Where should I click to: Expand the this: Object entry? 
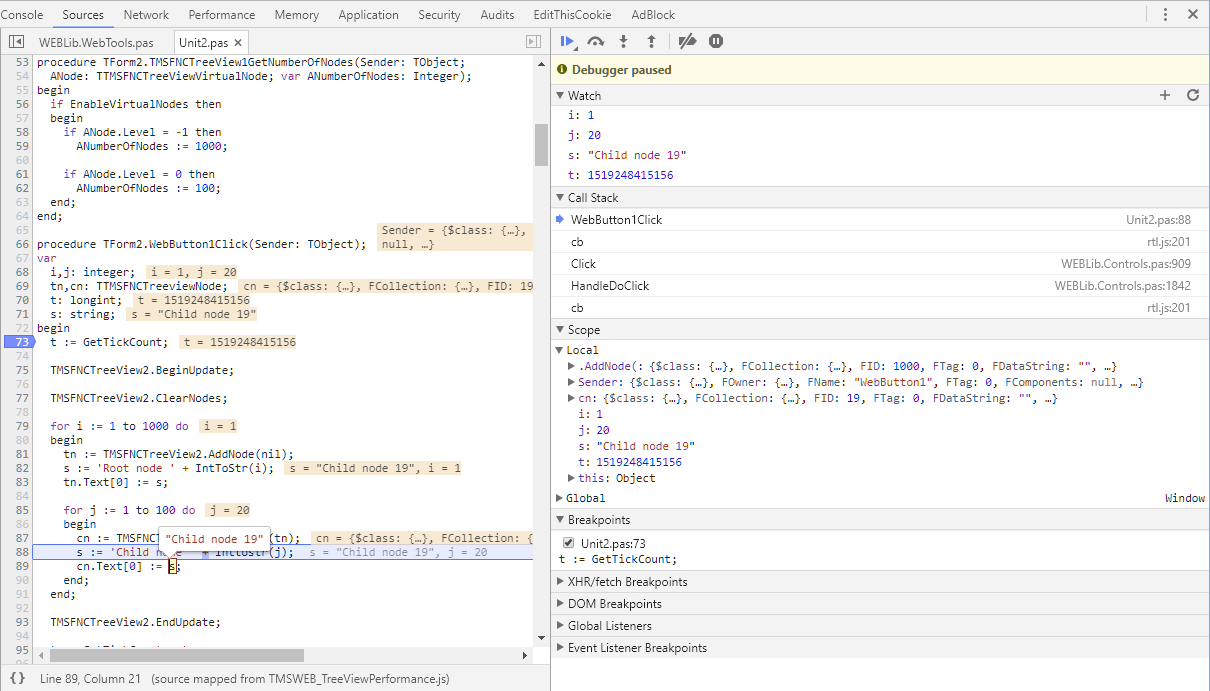click(x=571, y=478)
